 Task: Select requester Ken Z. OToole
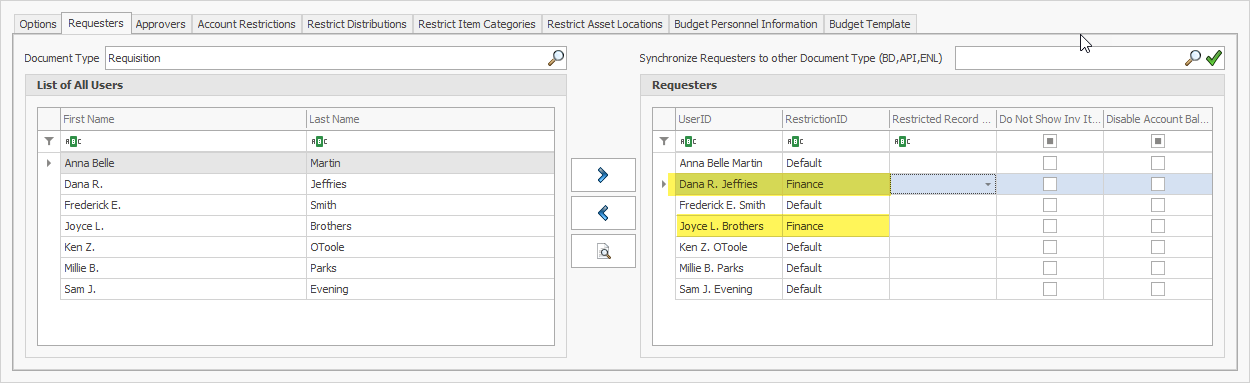click(728, 247)
